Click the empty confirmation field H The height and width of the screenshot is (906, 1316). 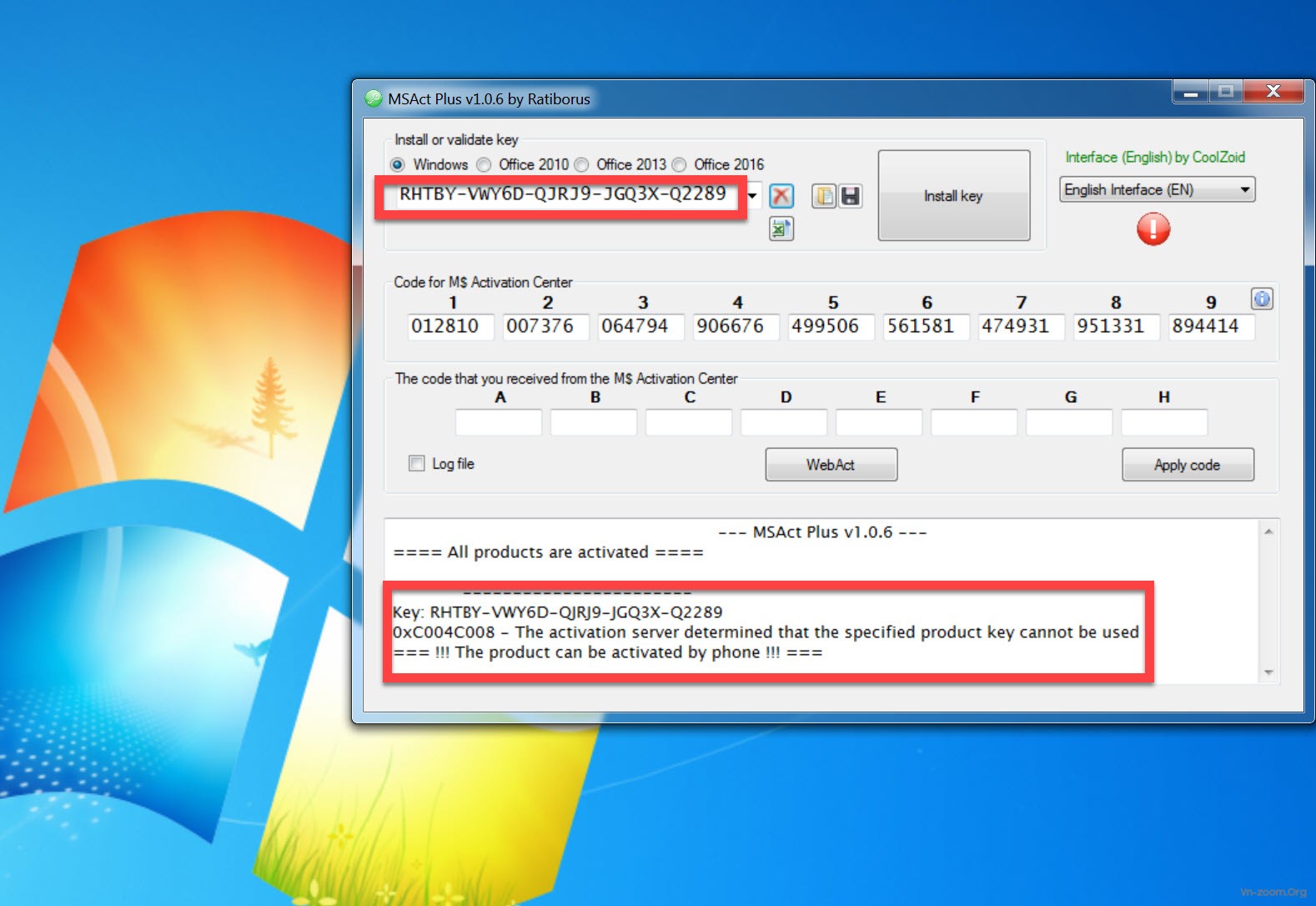pyautogui.click(x=1164, y=422)
